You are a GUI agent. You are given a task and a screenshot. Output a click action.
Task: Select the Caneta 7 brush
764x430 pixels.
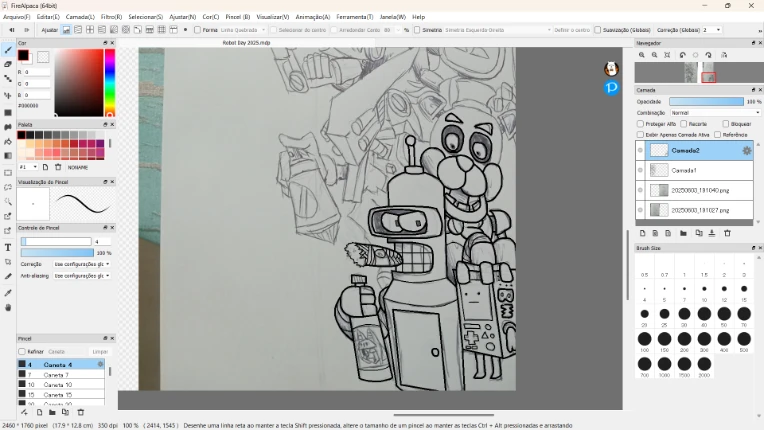click(x=61, y=375)
